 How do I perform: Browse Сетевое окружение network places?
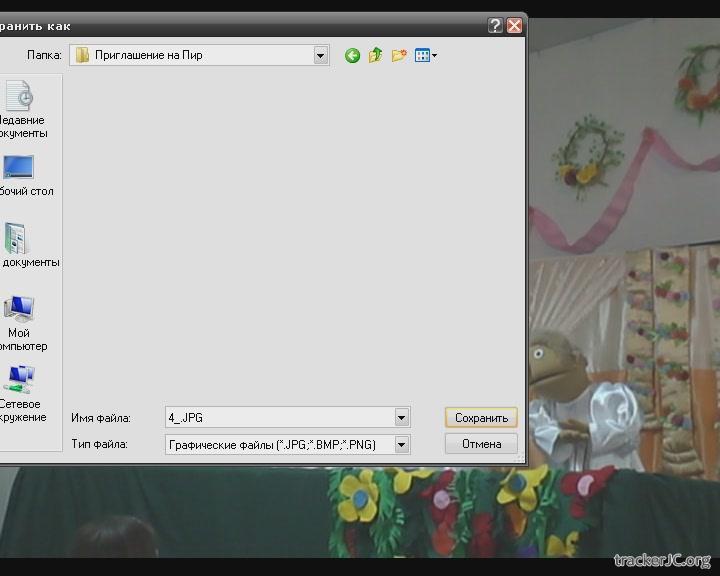click(21, 393)
